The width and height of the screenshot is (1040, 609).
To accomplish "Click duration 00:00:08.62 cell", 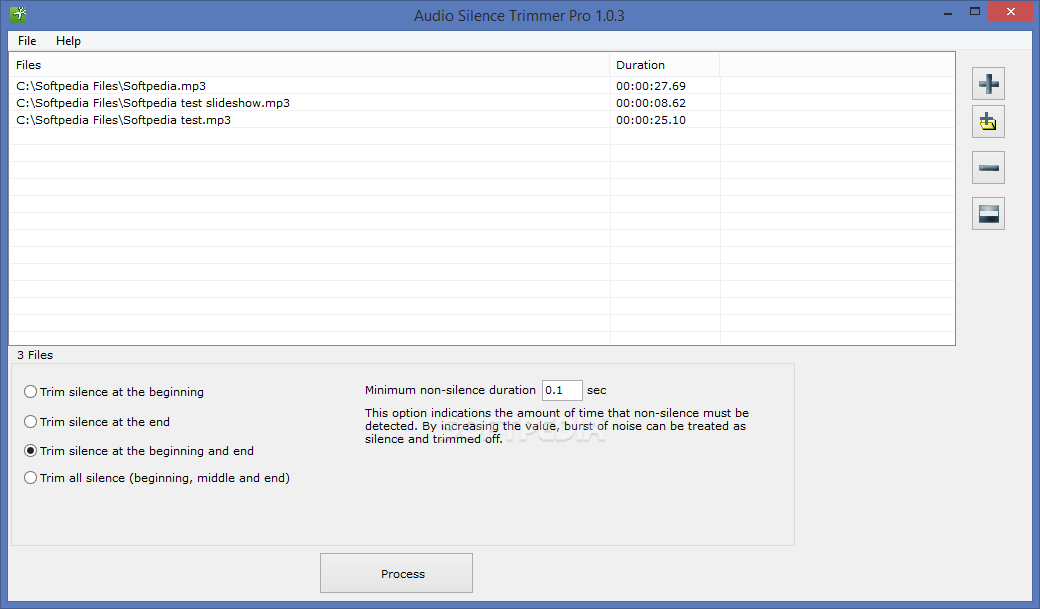I will [x=651, y=103].
